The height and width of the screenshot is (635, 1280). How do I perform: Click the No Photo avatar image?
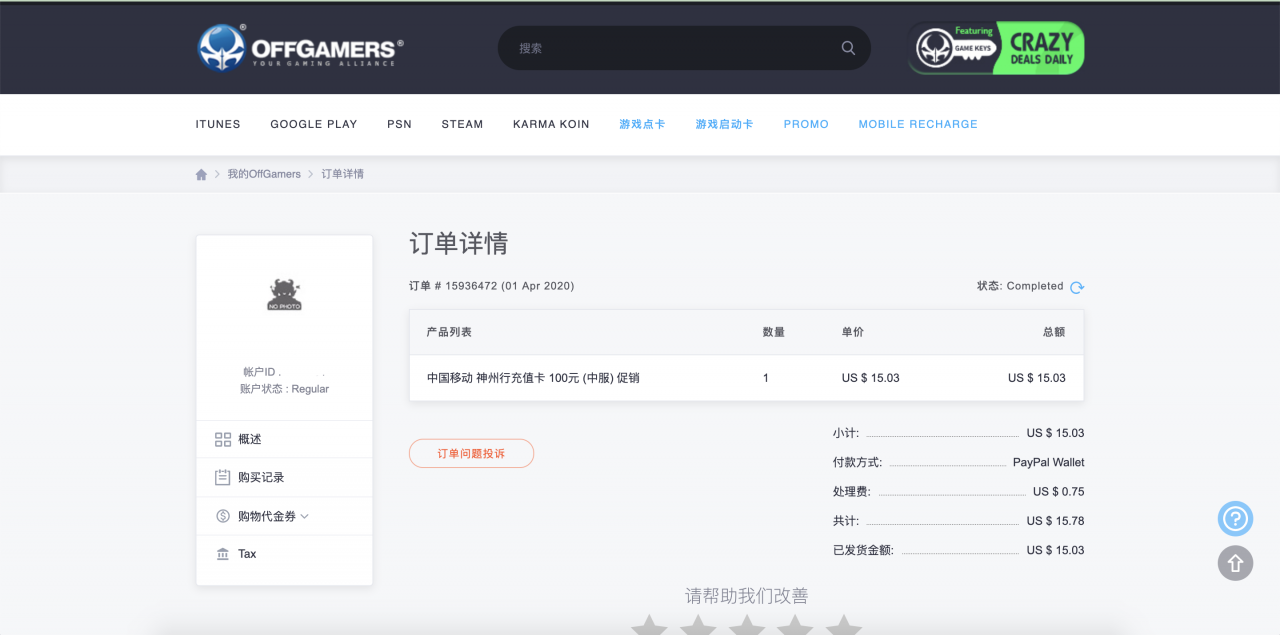point(284,294)
